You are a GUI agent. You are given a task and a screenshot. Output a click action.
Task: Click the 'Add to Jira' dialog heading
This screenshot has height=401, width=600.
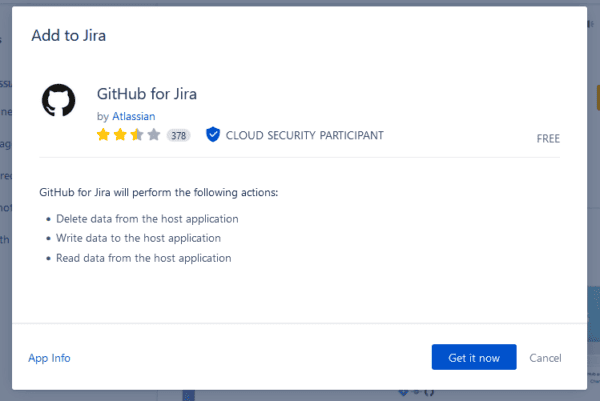68,36
